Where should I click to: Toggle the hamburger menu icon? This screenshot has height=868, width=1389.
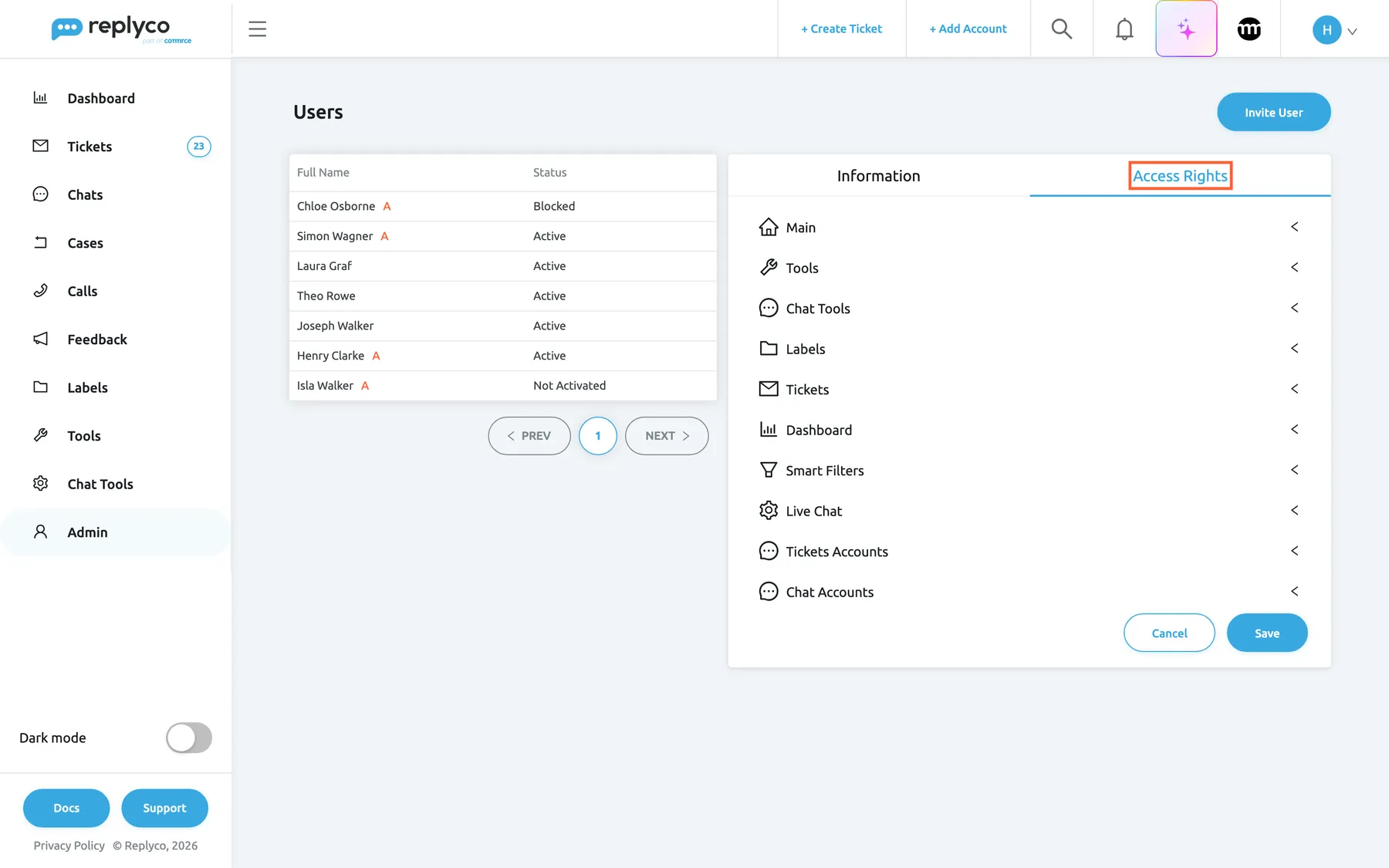[x=257, y=29]
